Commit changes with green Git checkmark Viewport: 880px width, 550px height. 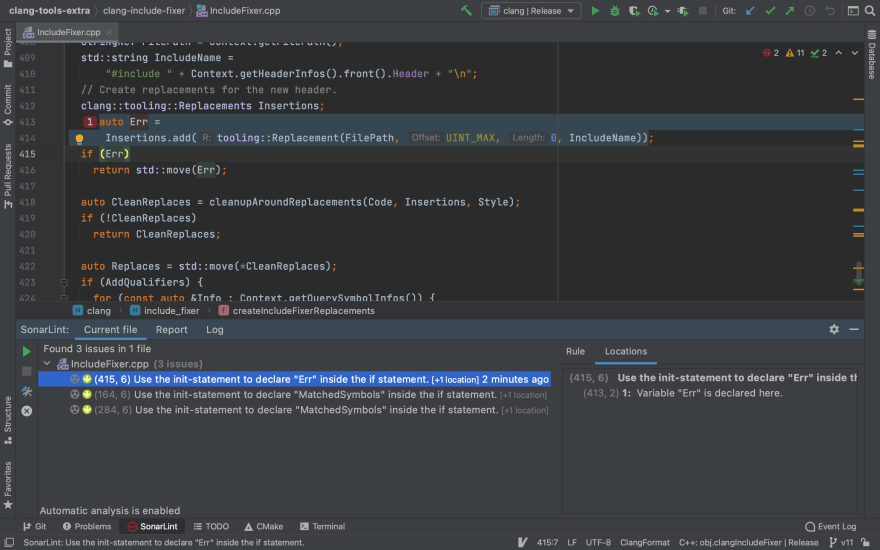pyautogui.click(x=770, y=11)
